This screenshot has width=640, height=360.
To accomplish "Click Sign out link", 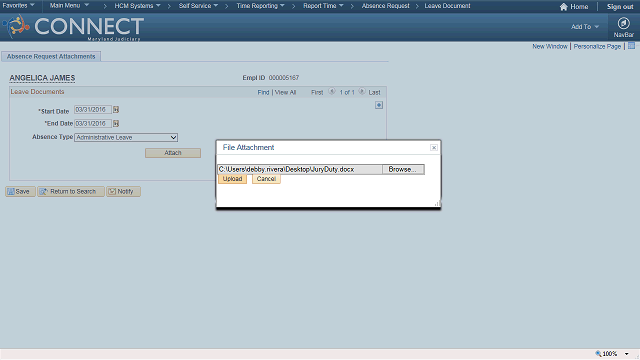I will pyautogui.click(x=620, y=7).
